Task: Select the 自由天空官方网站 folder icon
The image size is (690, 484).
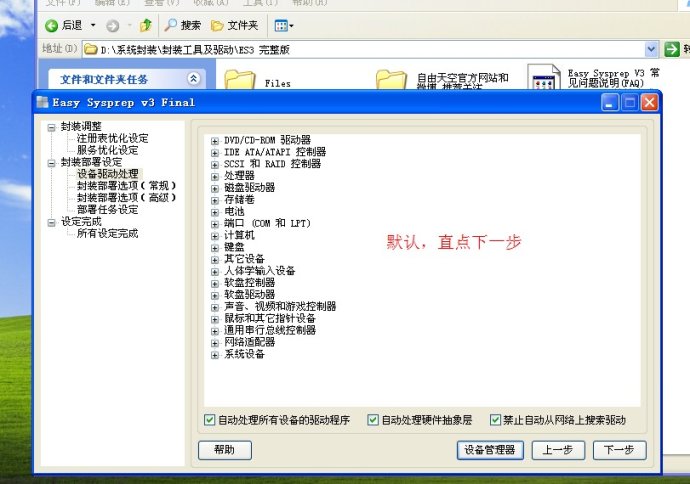Action: (391, 81)
